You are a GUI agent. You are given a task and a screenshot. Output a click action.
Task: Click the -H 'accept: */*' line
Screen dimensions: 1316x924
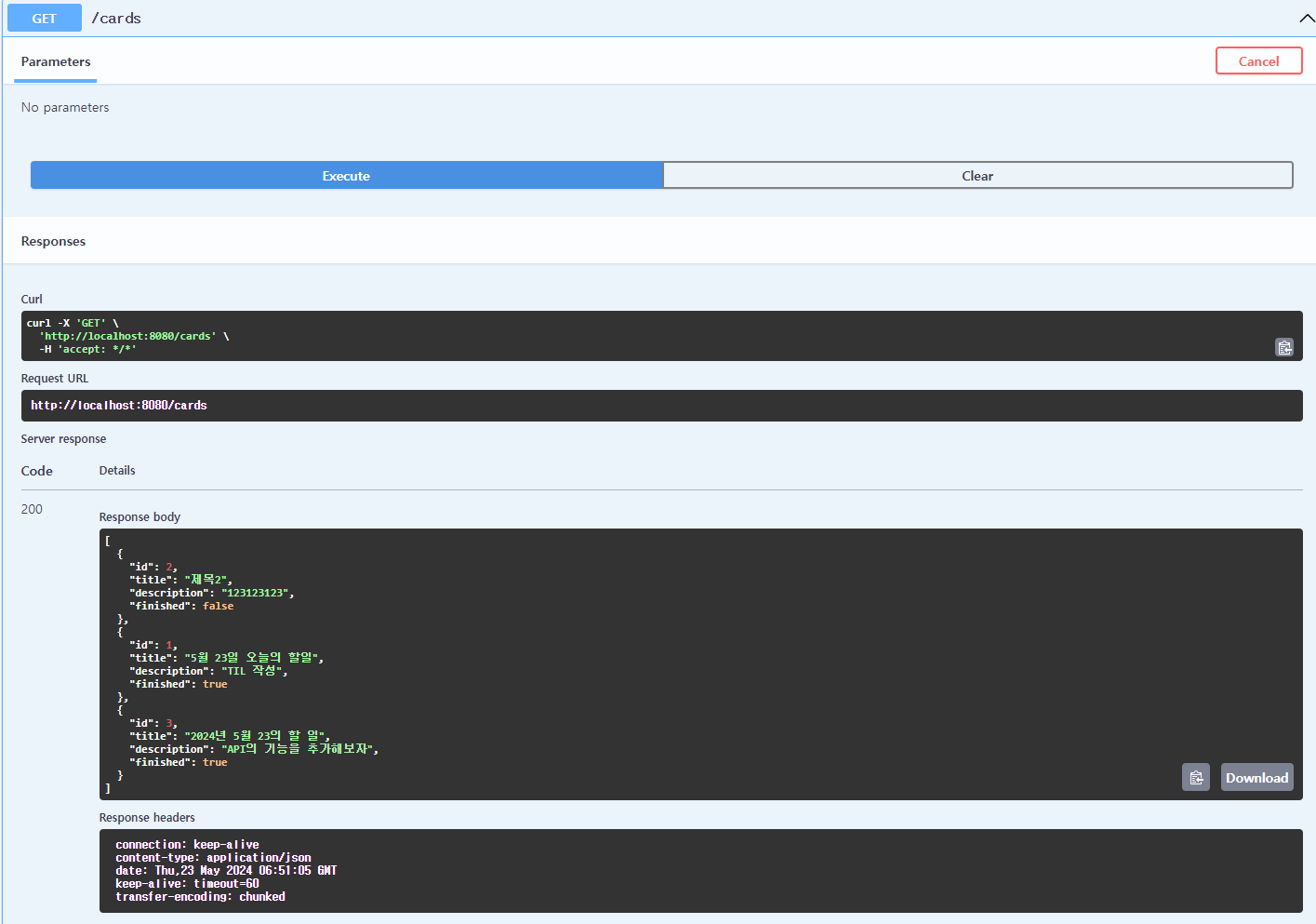point(87,349)
